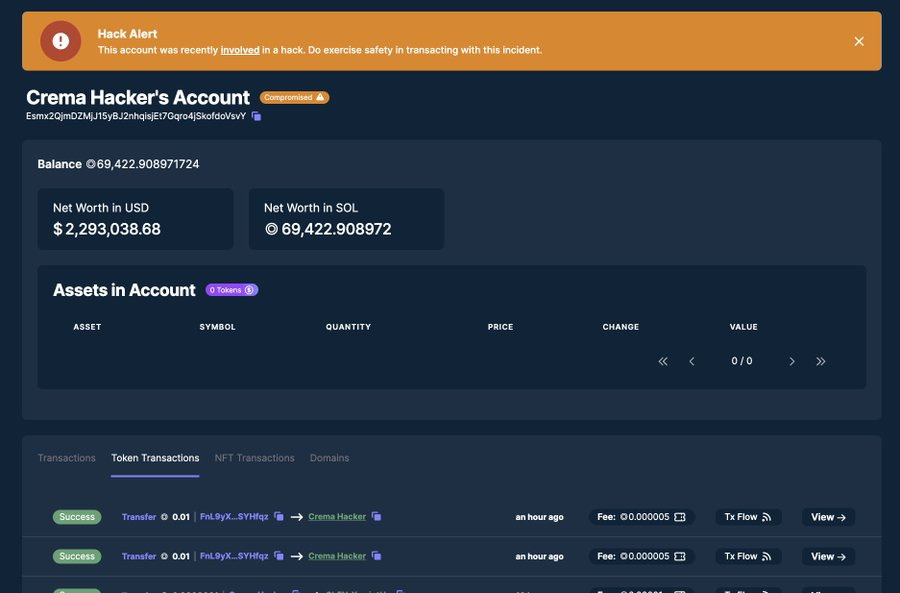Open FnL9yX...SYHfqz sender in second row
The height and width of the screenshot is (593, 900).
(234, 556)
